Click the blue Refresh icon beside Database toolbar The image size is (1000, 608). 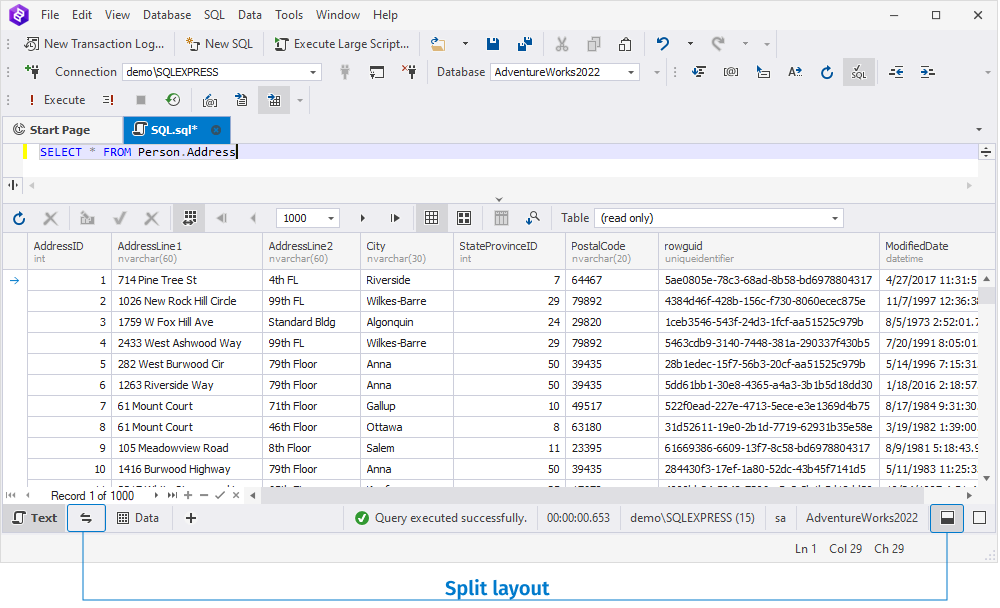tap(827, 72)
